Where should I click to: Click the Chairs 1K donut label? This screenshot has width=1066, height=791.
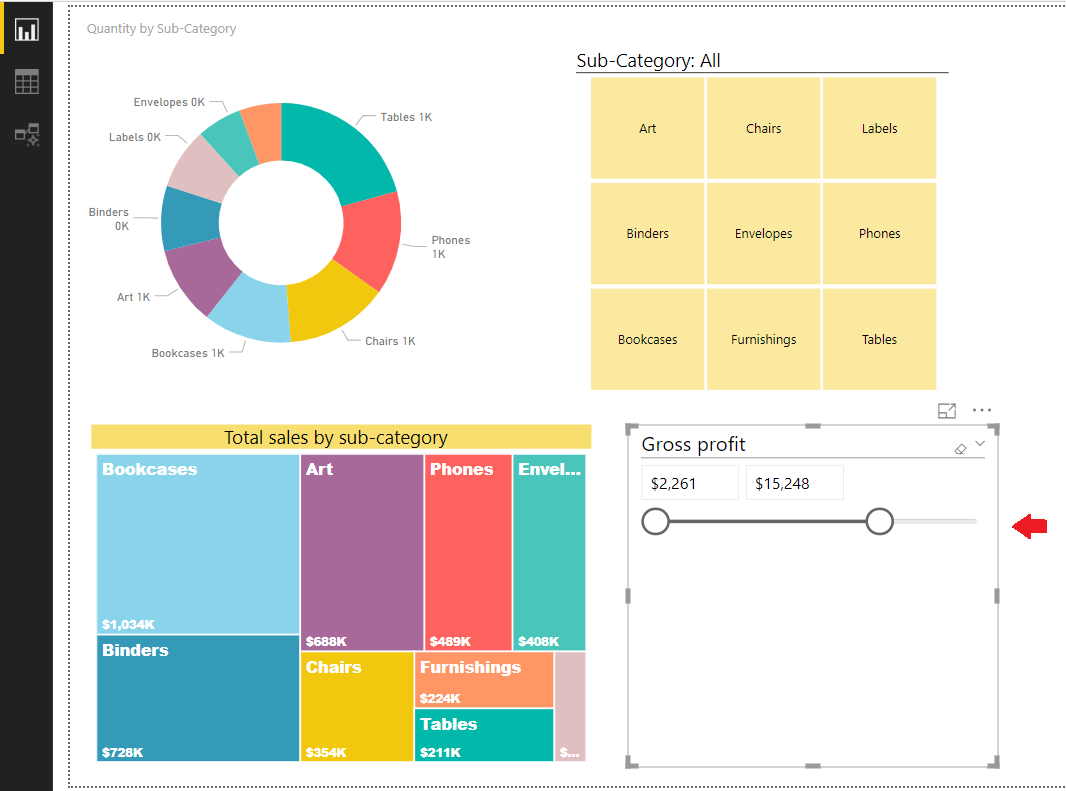[390, 341]
